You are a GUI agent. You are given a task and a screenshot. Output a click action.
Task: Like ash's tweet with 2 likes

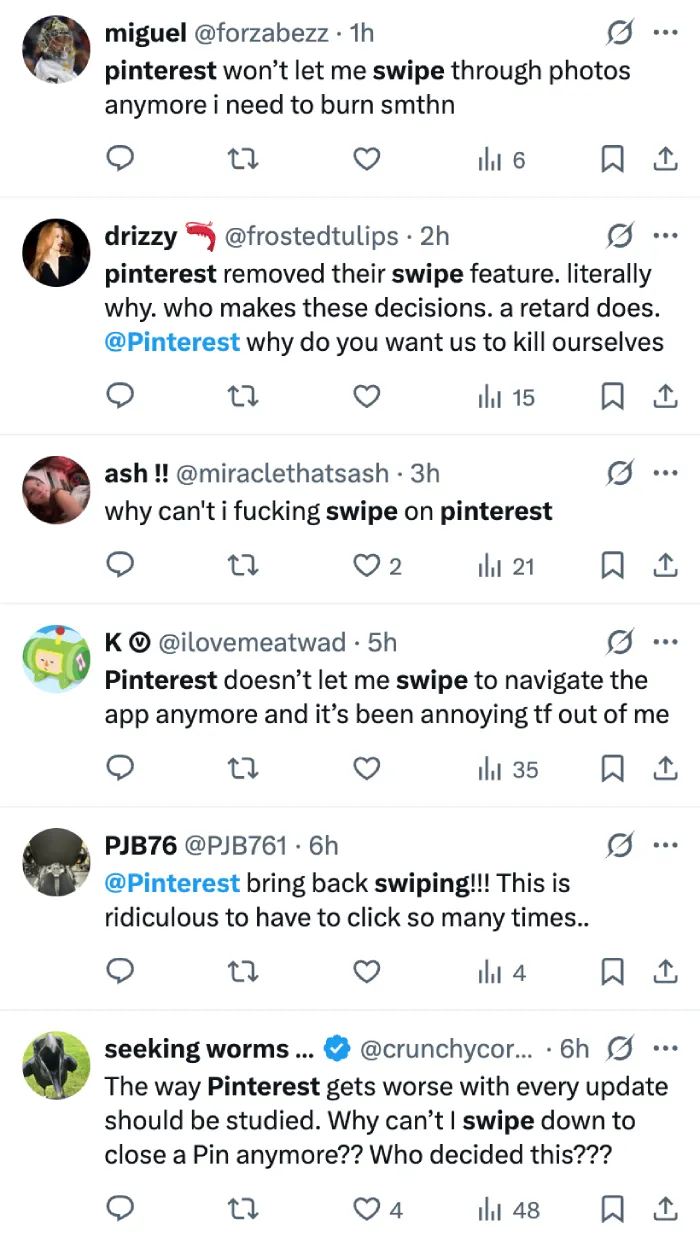[x=368, y=566]
